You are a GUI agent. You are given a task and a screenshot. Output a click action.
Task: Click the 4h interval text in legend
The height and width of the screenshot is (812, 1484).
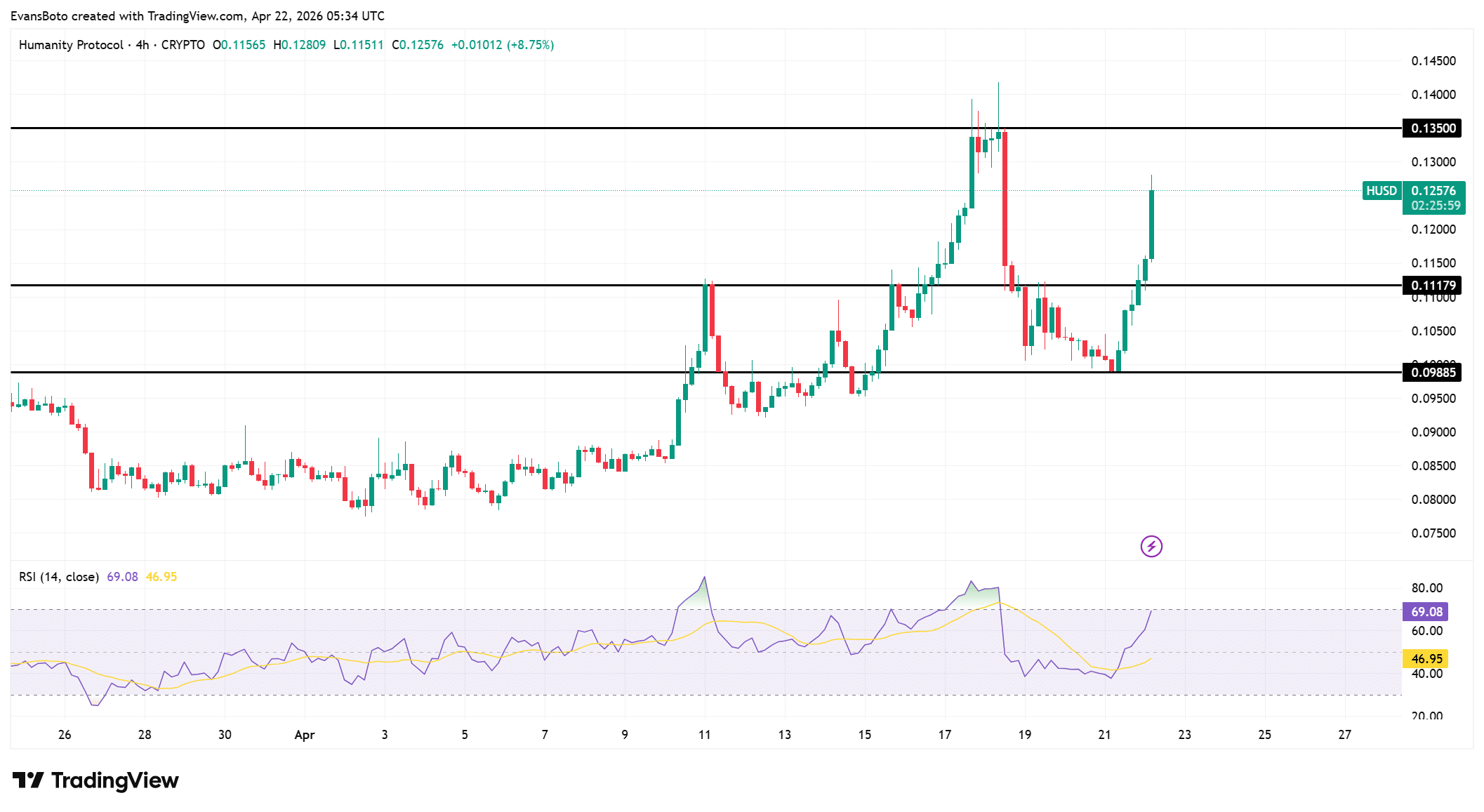[143, 45]
